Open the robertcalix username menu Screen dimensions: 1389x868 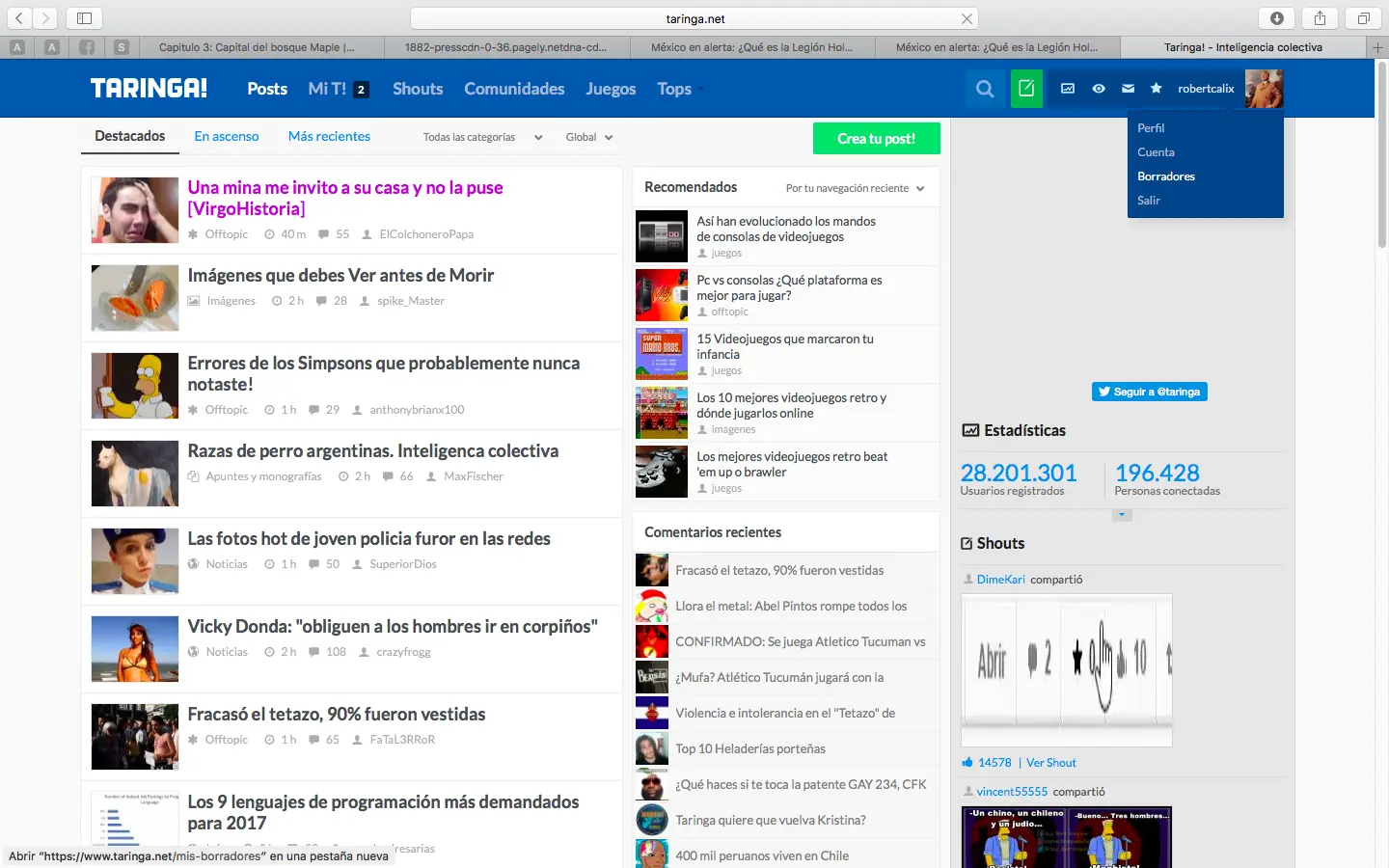click(x=1206, y=89)
